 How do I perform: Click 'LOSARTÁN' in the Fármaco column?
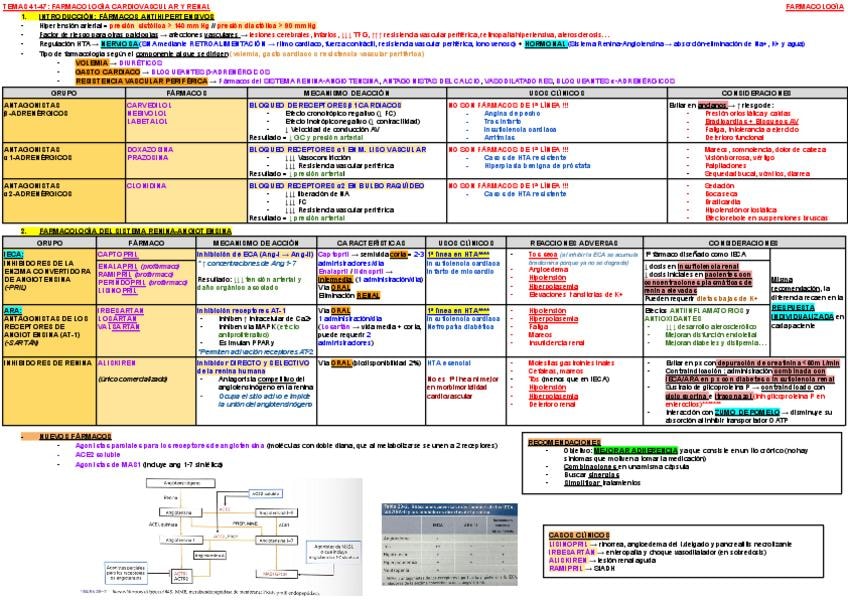pyautogui.click(x=117, y=319)
